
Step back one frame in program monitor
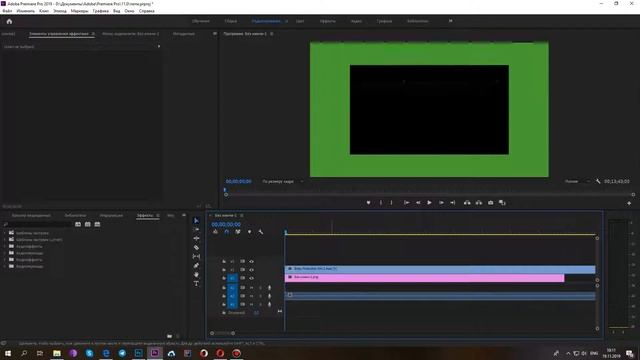click(x=418, y=203)
